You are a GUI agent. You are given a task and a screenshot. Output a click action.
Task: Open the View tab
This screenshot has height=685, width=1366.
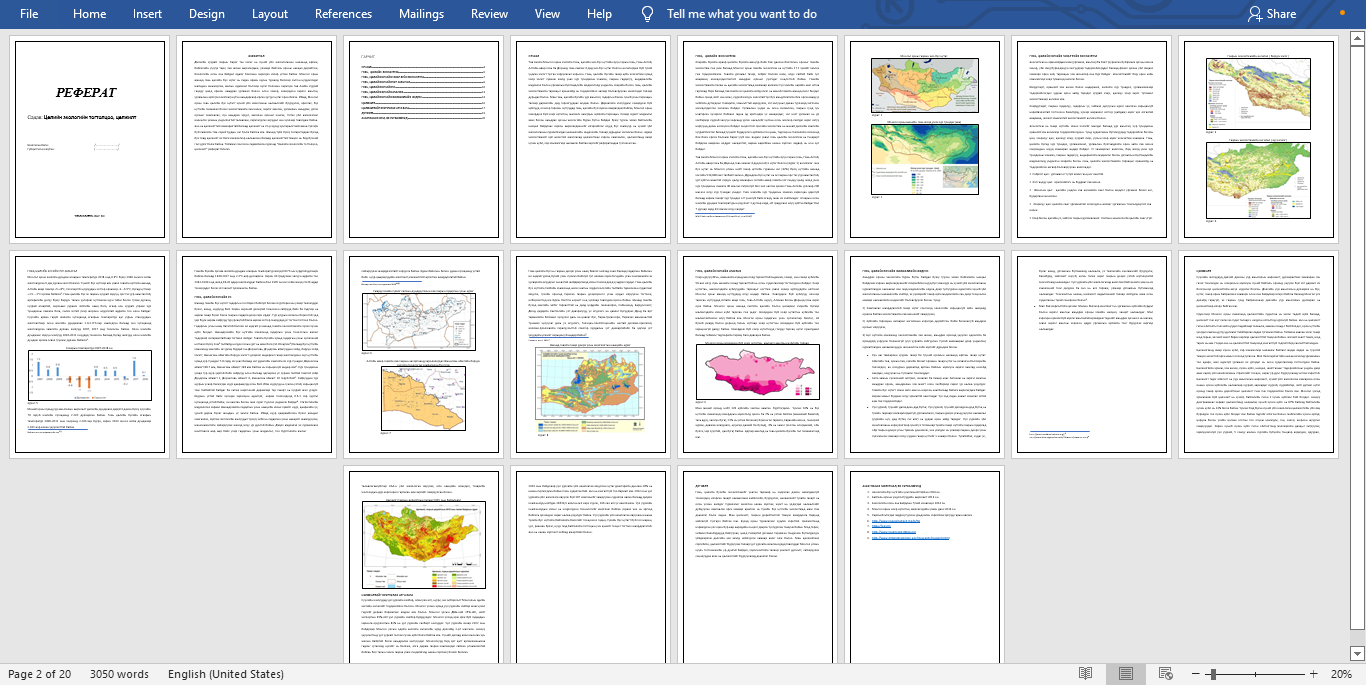547,14
